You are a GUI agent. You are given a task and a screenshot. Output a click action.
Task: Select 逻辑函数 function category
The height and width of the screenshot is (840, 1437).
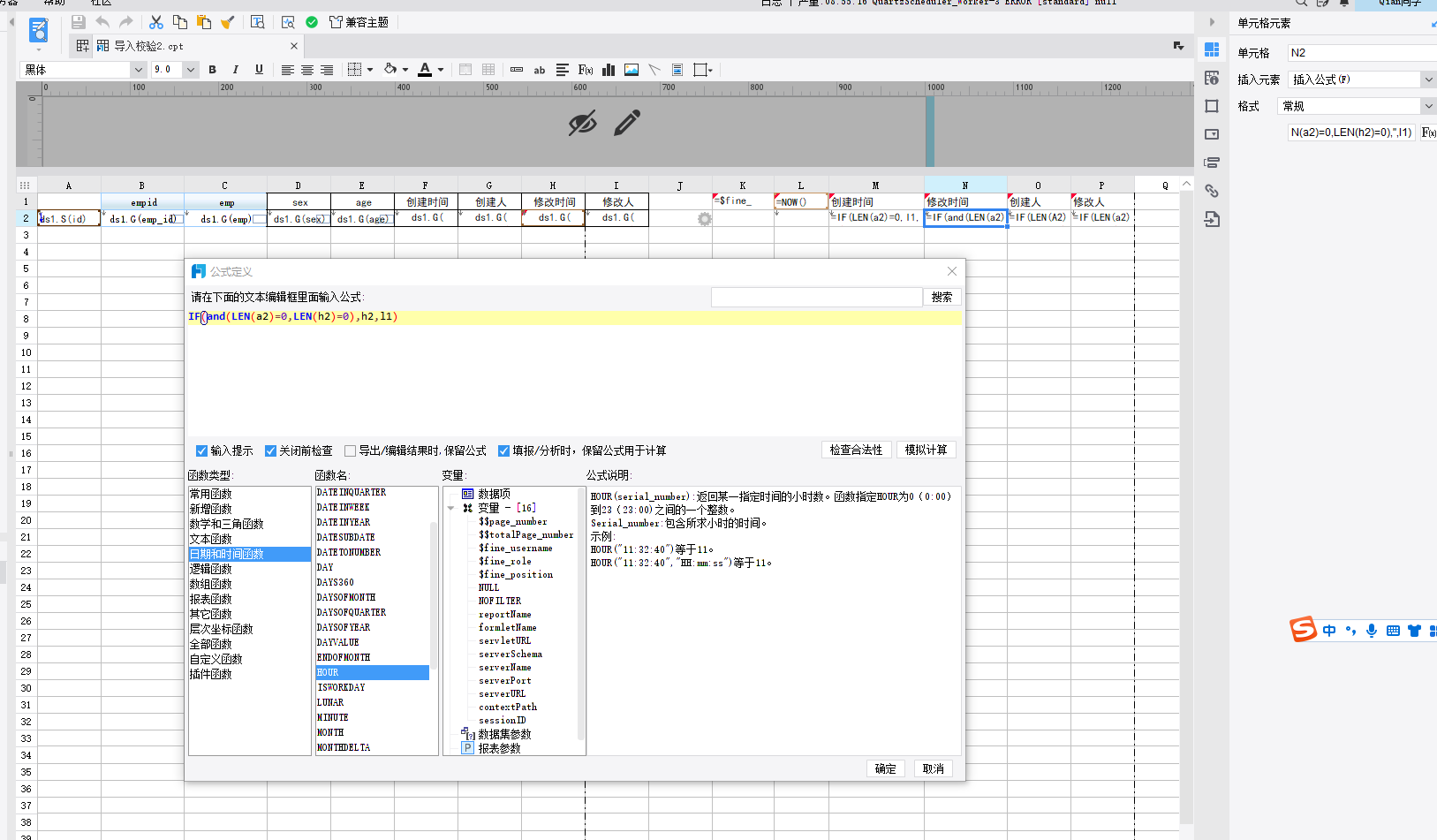point(211,569)
